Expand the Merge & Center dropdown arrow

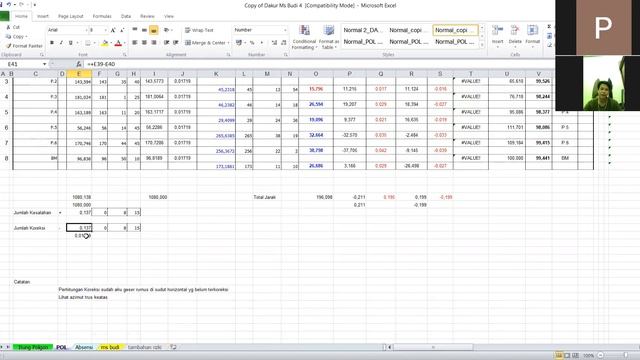click(x=228, y=42)
